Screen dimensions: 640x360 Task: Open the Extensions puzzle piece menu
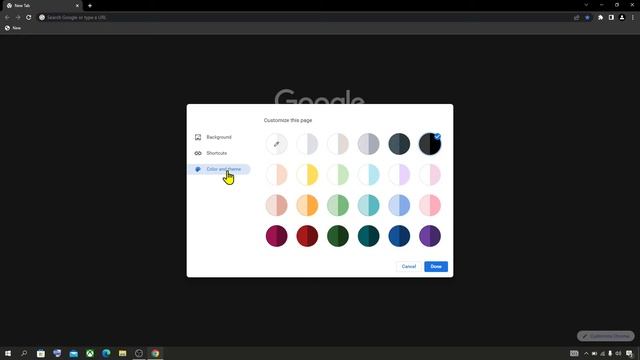[600, 18]
